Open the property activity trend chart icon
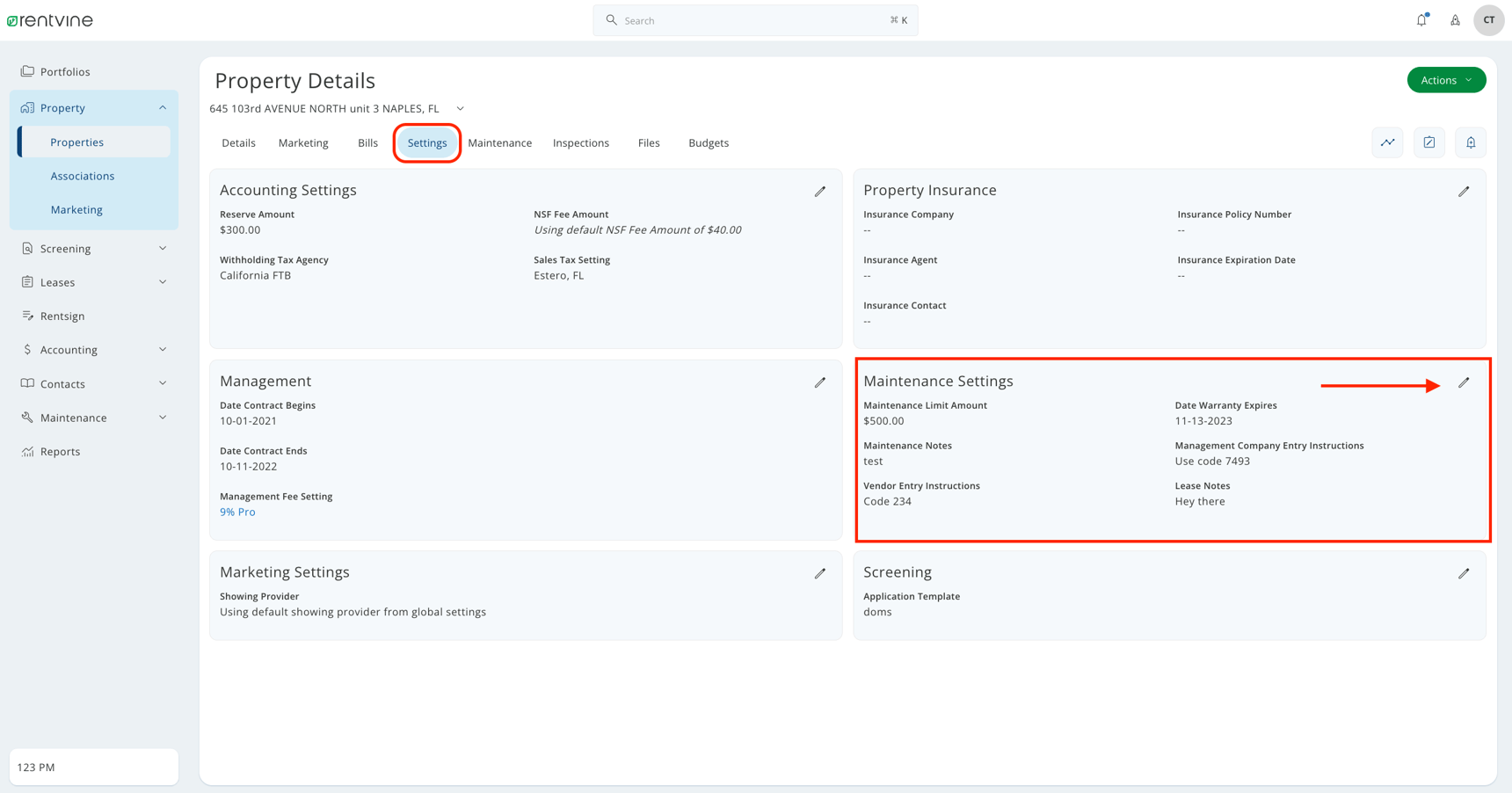Screen dimensions: 1512x793 click(1387, 142)
